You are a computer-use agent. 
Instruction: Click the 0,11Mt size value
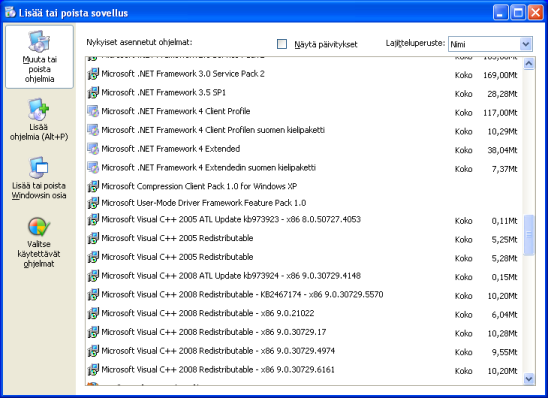tap(504, 221)
